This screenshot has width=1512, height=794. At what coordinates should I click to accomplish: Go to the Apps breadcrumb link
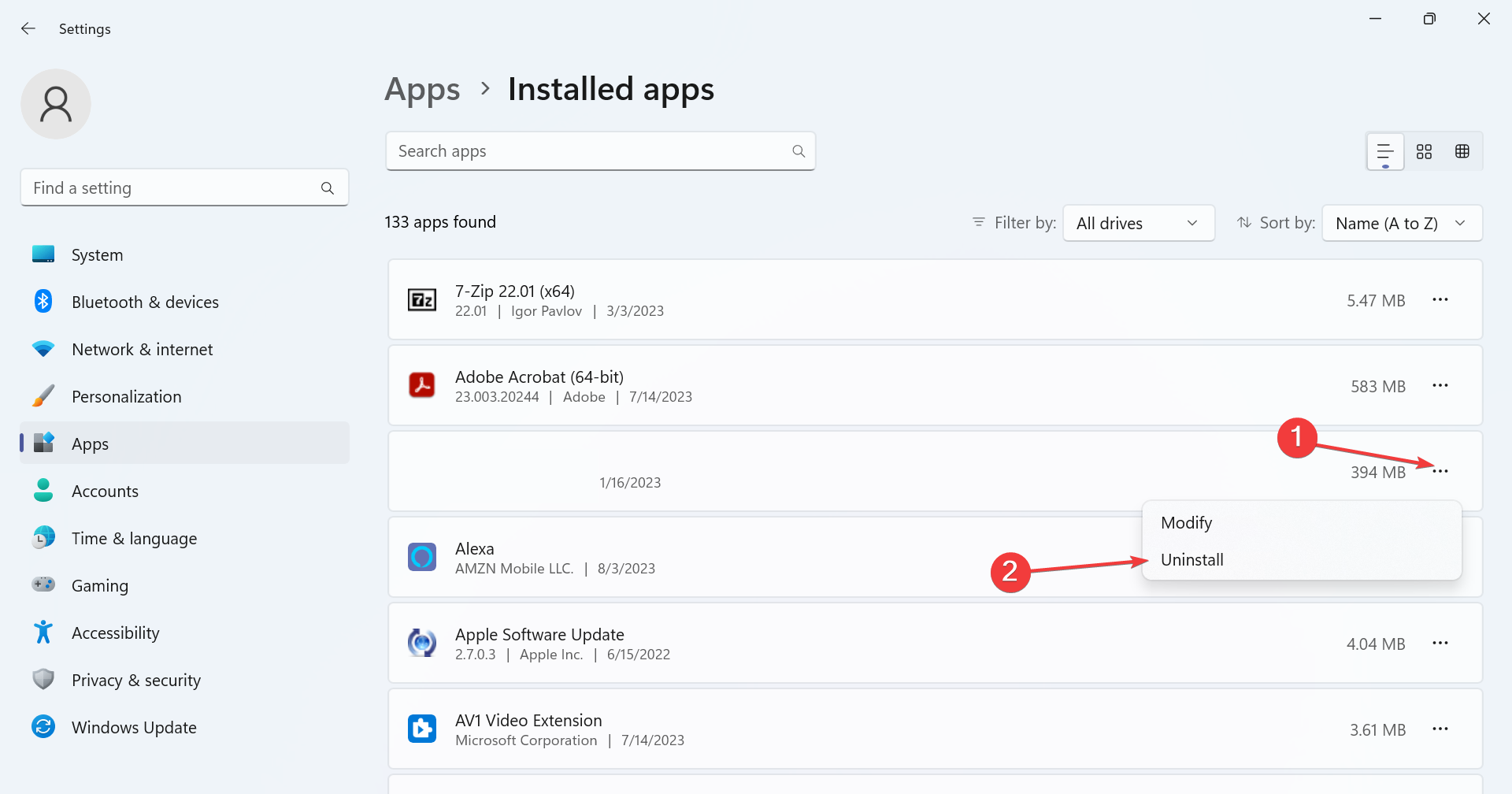click(422, 89)
